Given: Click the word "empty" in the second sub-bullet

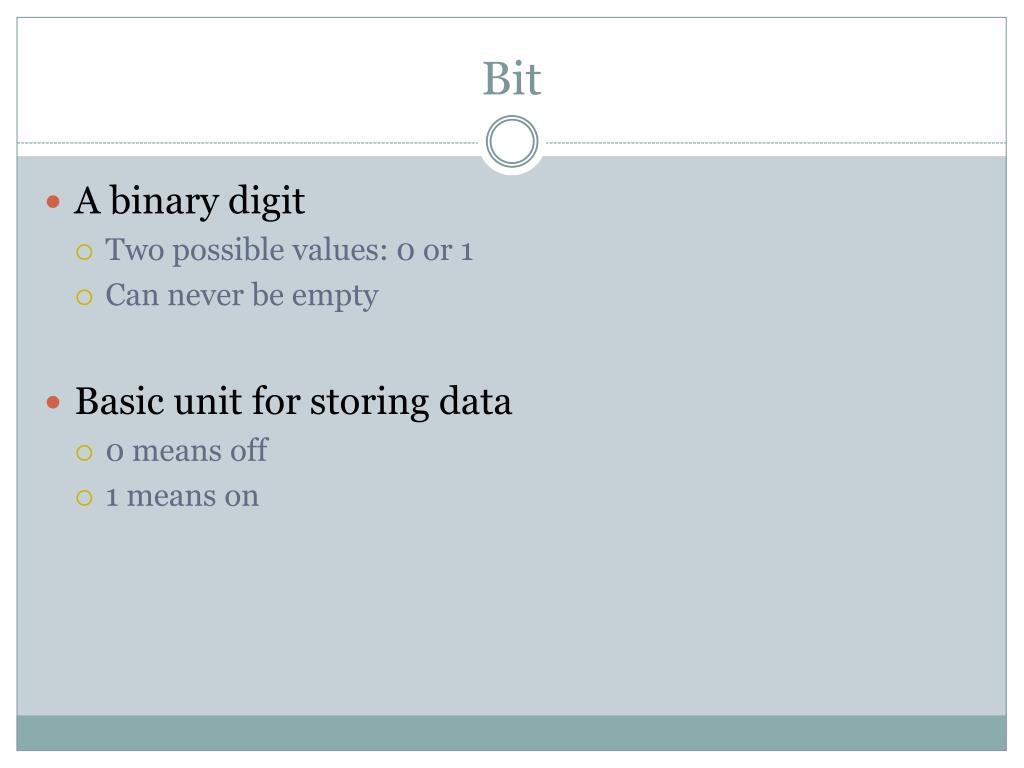Looking at the screenshot, I should pyautogui.click(x=335, y=298).
